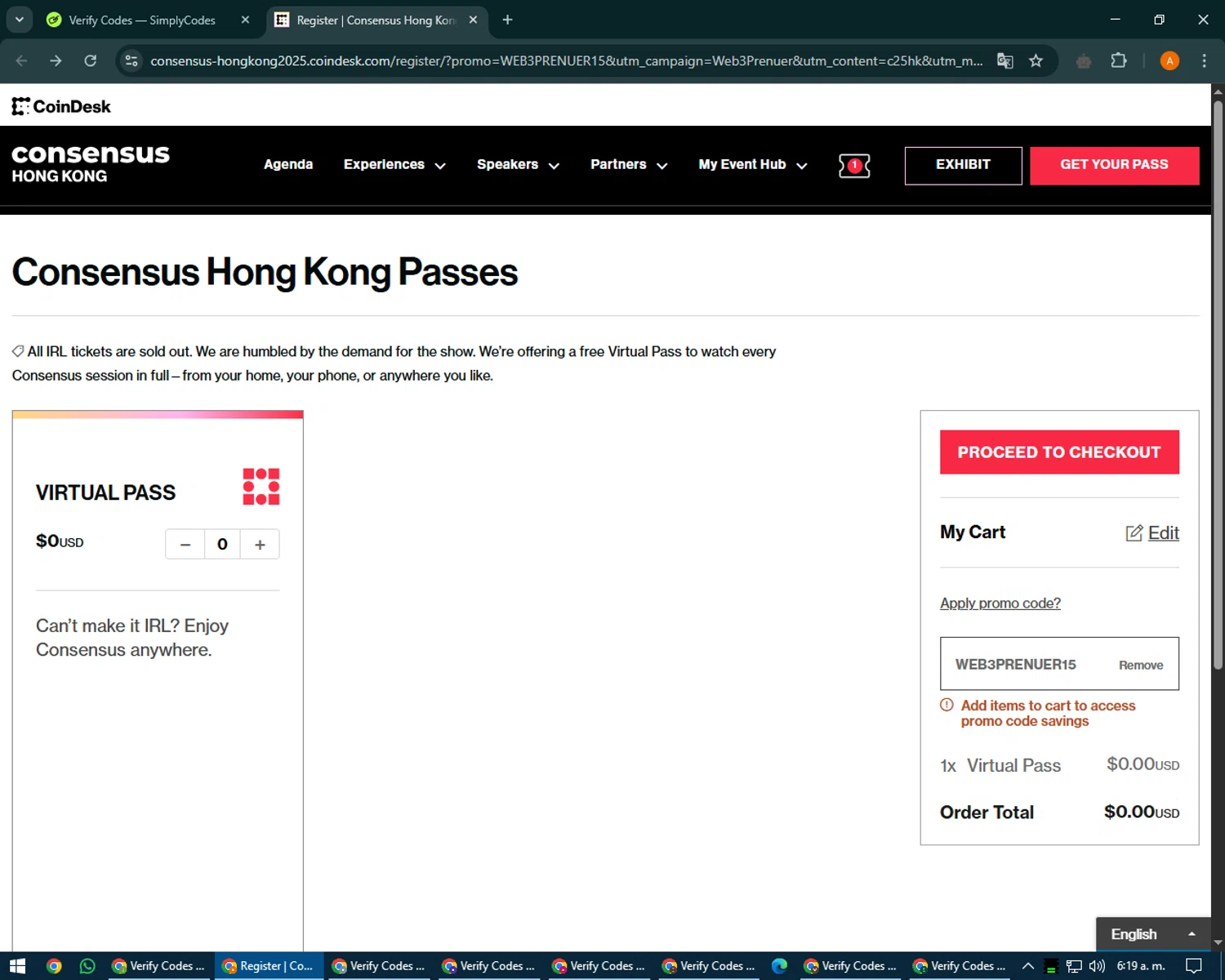Click the Edit cart pencil icon
The height and width of the screenshot is (980, 1225).
pyautogui.click(x=1134, y=533)
